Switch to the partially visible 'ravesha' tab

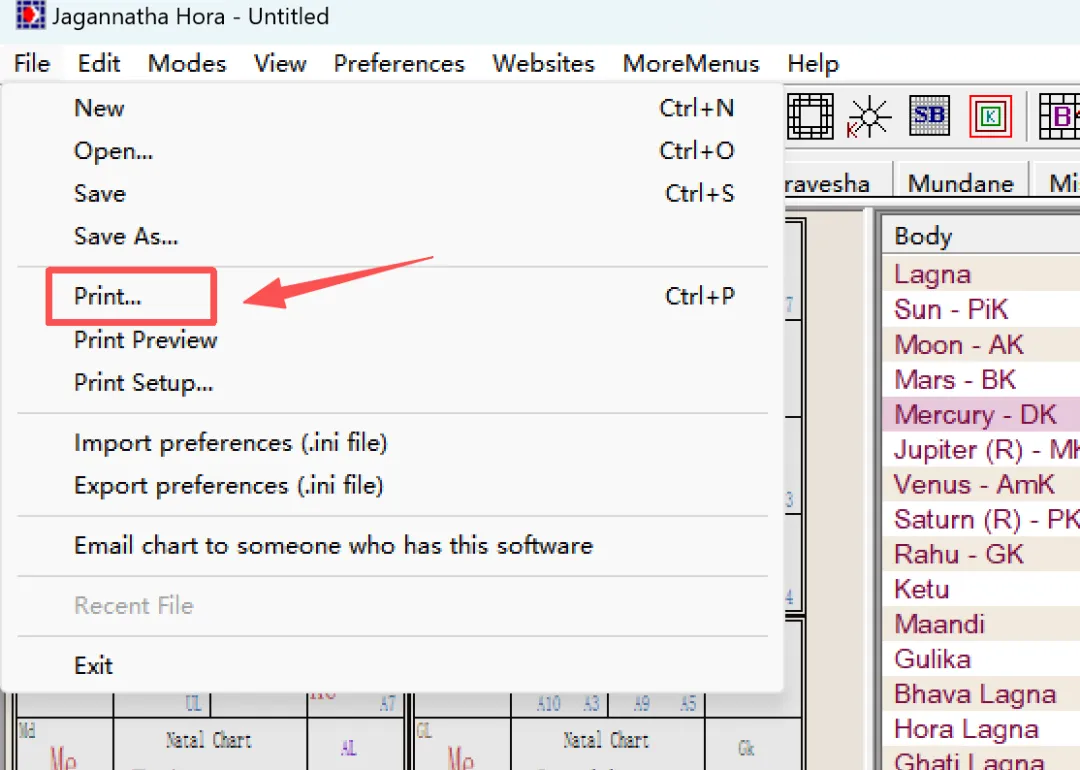pos(838,183)
